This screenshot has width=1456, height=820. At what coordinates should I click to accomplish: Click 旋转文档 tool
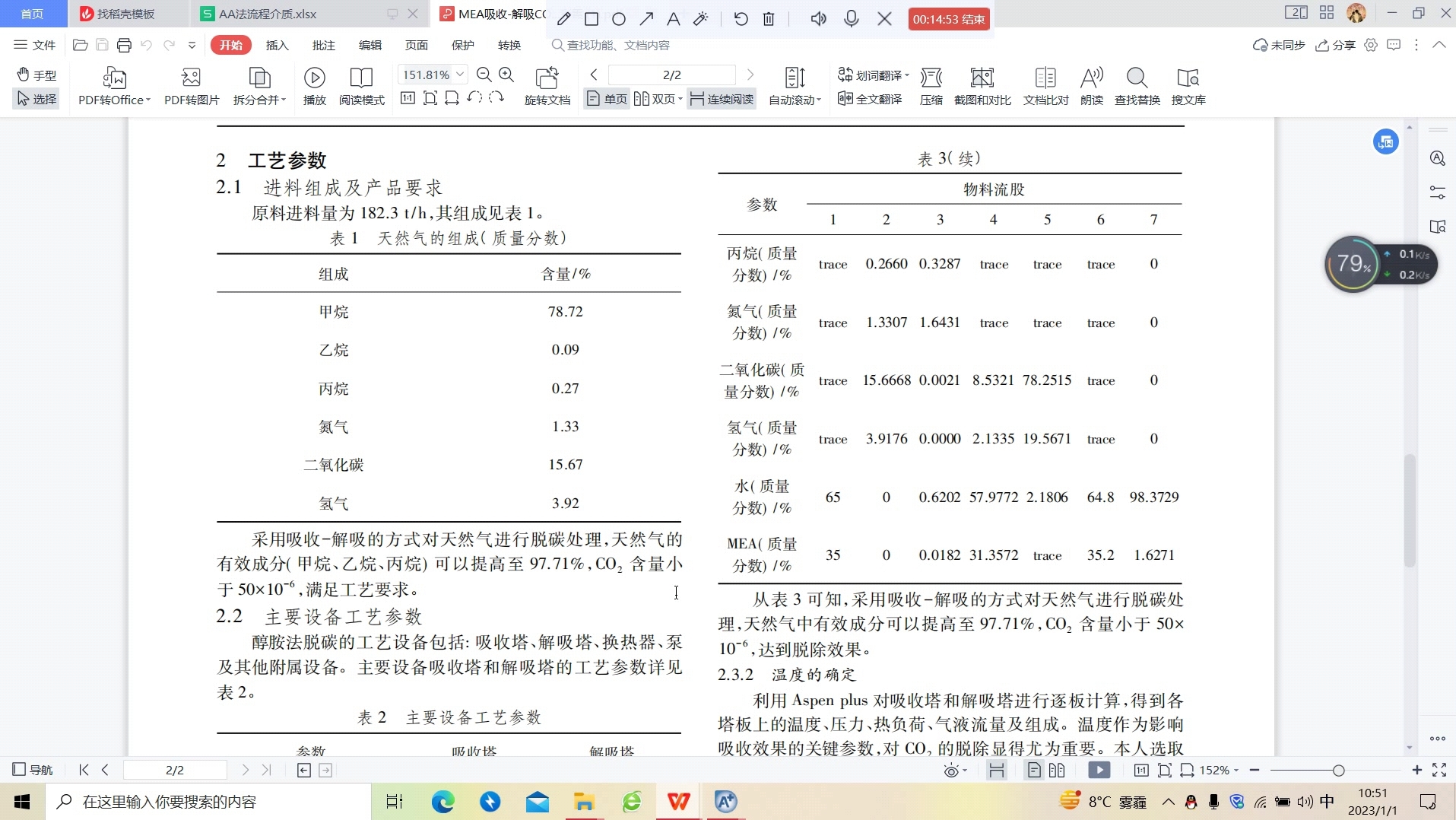[x=547, y=86]
